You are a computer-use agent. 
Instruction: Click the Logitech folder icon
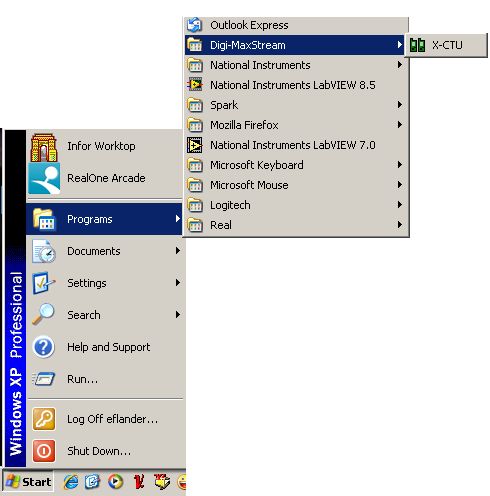point(195,205)
